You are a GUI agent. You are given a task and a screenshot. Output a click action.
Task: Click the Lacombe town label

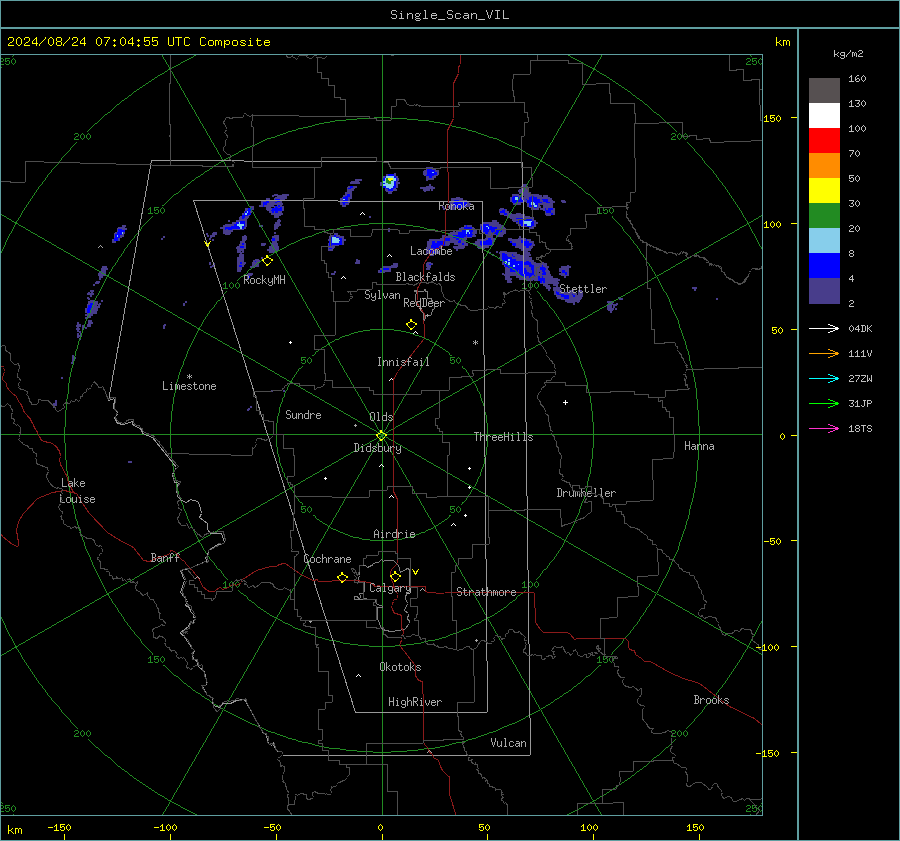point(431,251)
